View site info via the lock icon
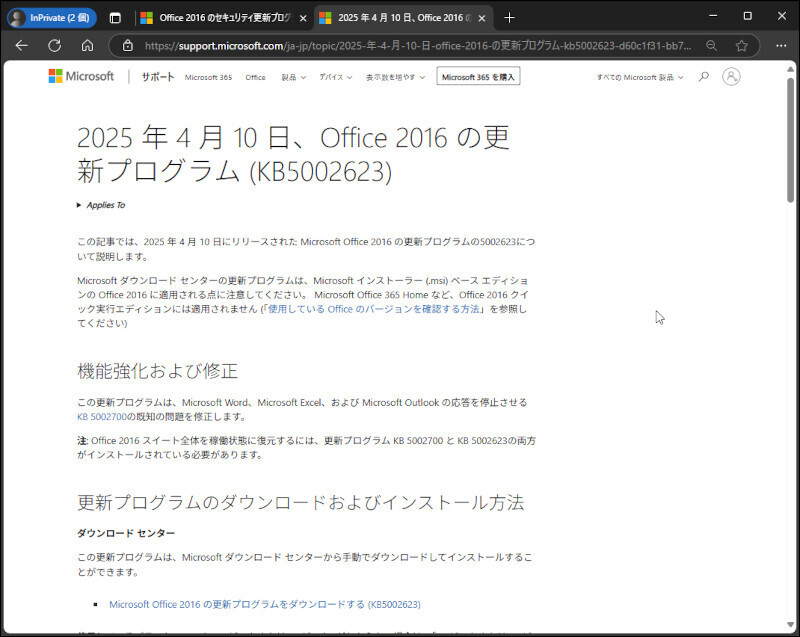 (128, 45)
